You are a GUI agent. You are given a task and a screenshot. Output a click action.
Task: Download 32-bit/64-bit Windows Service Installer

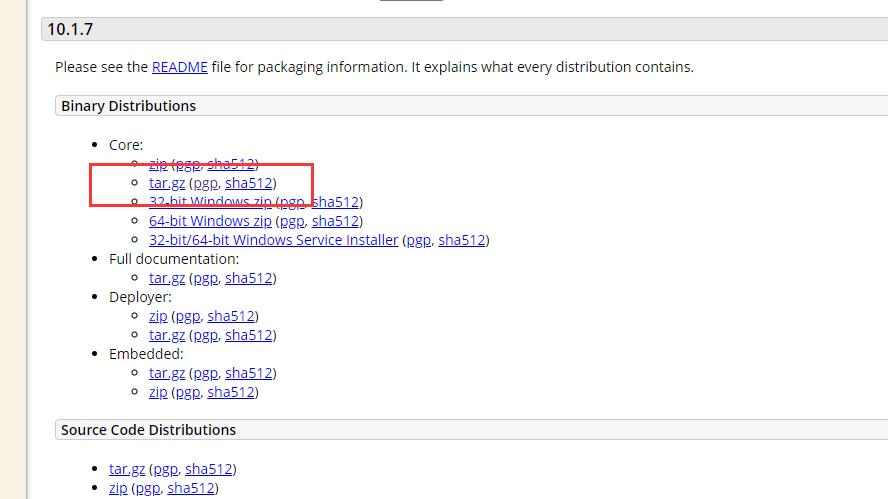point(273,240)
